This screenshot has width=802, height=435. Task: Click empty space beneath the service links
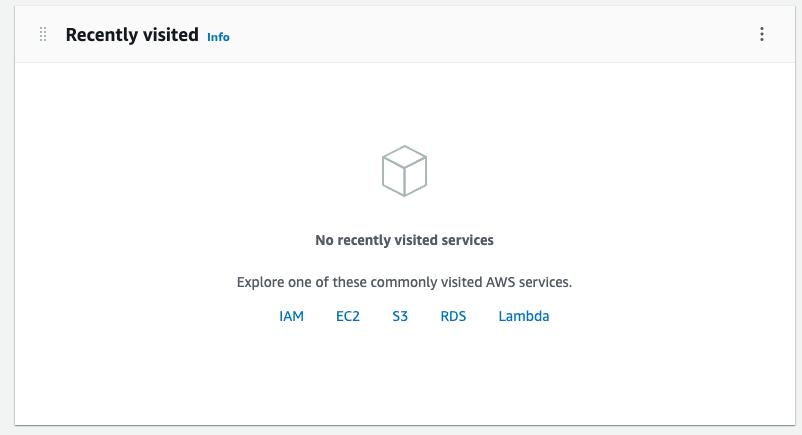point(404,375)
